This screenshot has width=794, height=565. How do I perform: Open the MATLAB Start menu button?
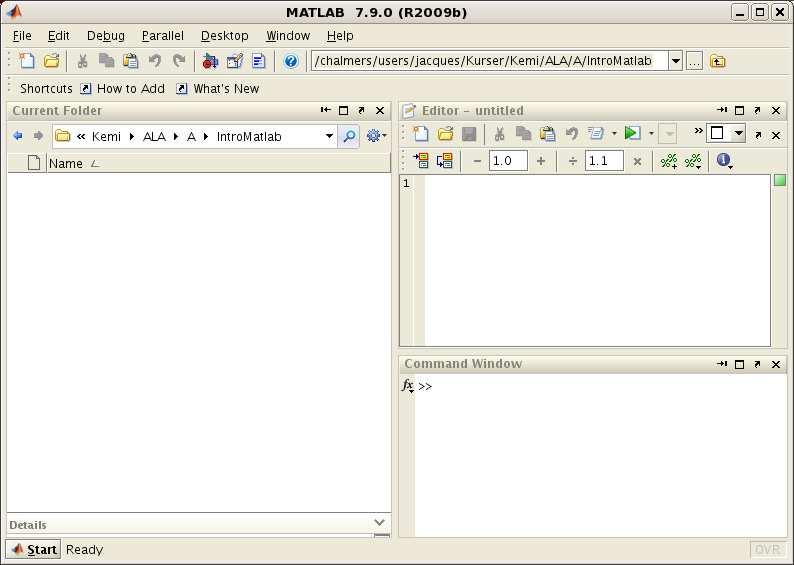[33, 549]
